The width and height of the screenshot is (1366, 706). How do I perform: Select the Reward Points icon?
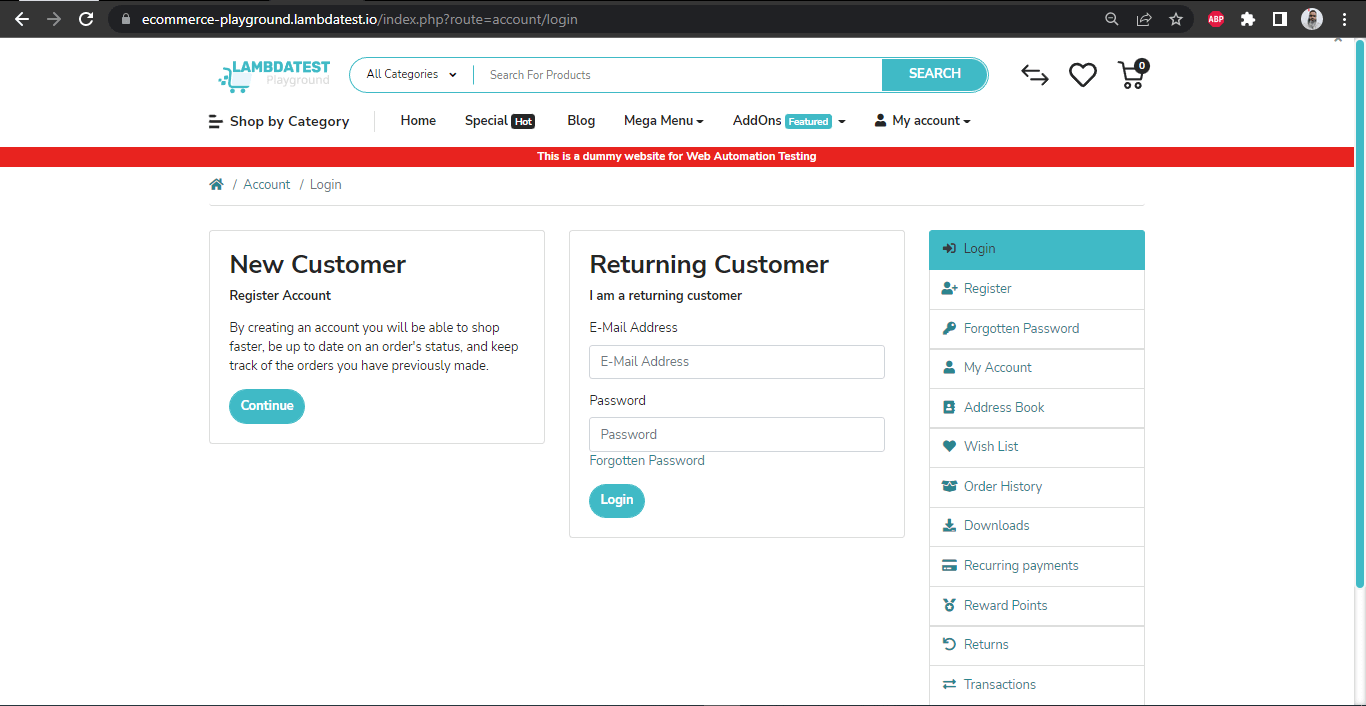pyautogui.click(x=949, y=605)
